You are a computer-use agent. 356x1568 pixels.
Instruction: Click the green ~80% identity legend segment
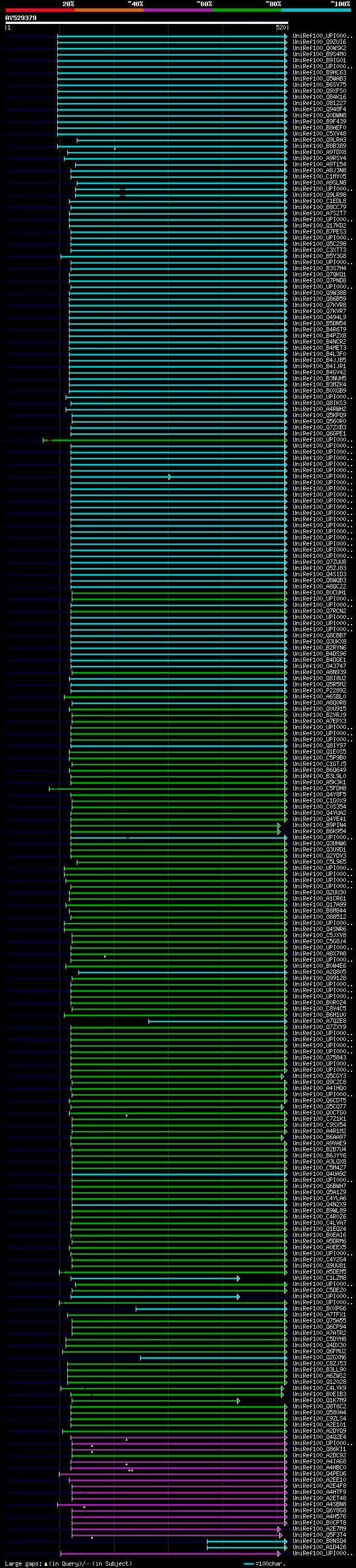point(247,10)
